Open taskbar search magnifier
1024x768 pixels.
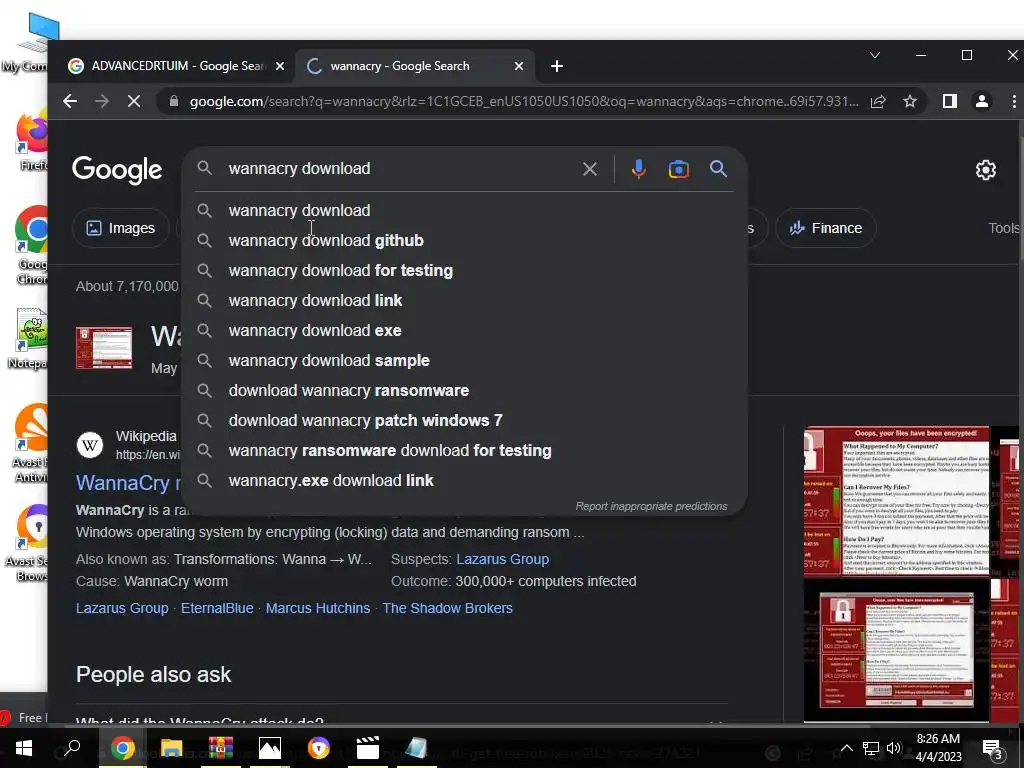point(71,748)
